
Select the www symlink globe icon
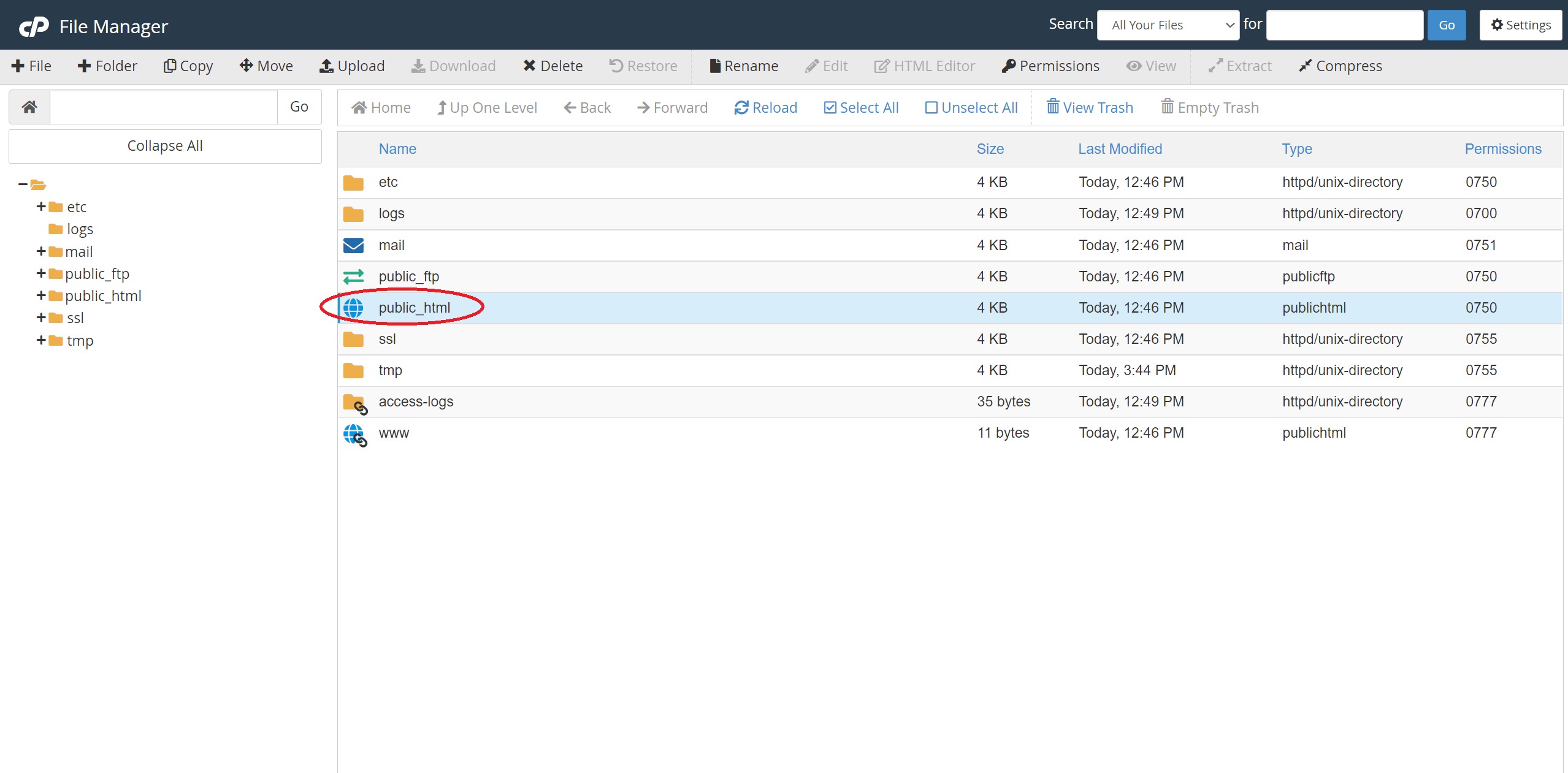355,435
